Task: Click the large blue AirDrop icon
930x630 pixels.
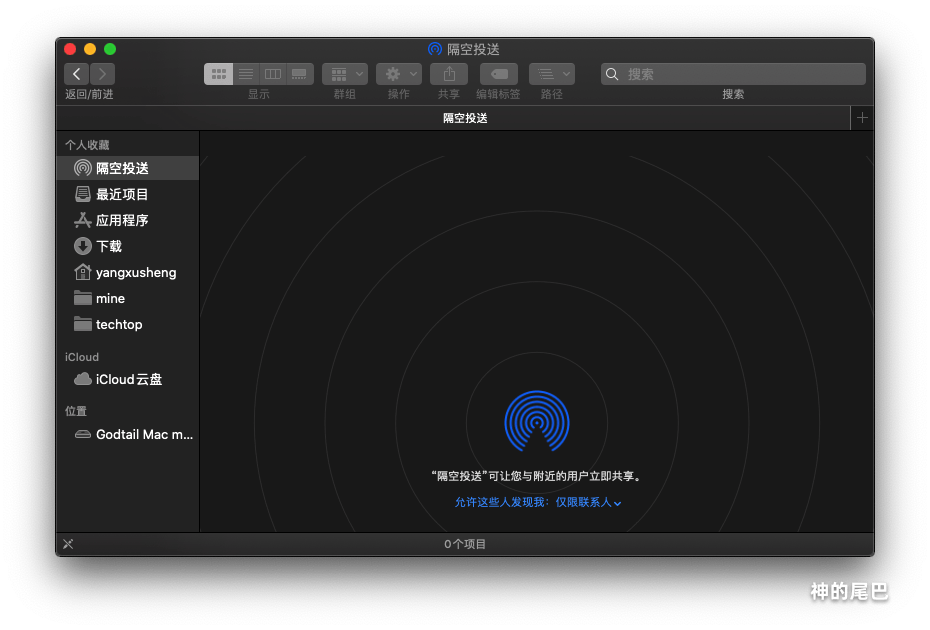Action: (x=537, y=422)
